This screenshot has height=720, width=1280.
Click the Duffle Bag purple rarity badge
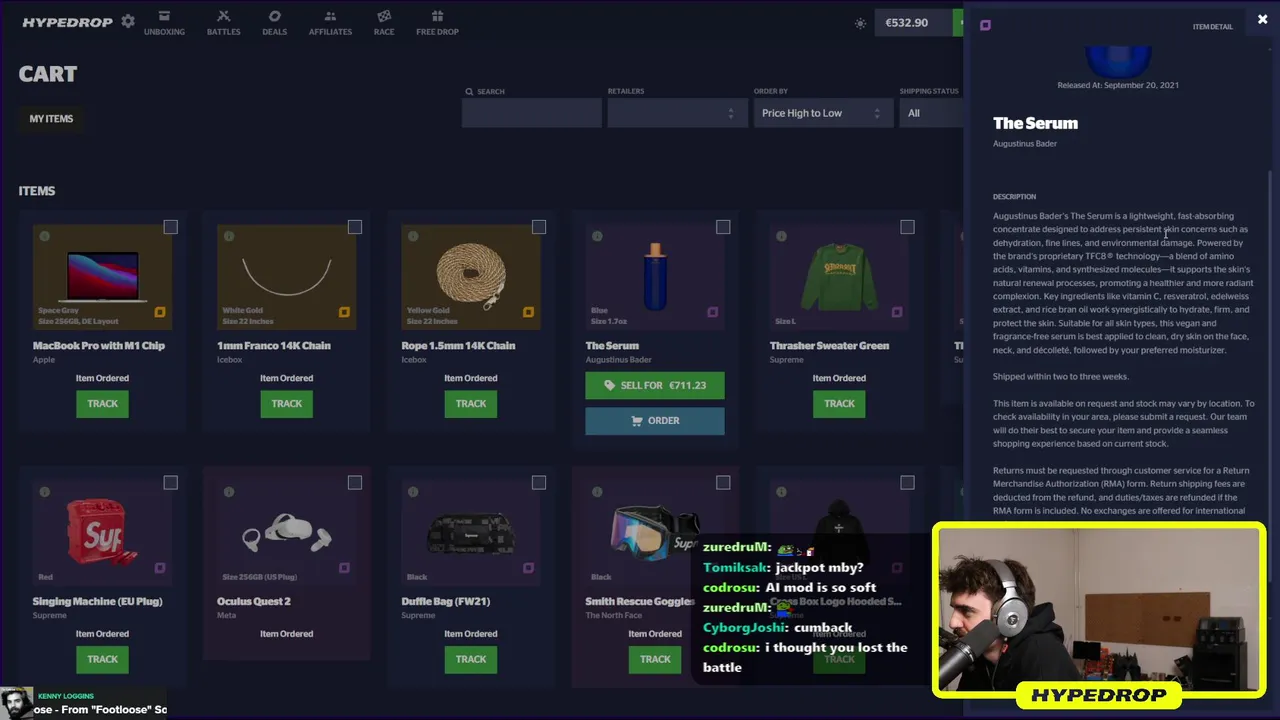click(x=528, y=568)
